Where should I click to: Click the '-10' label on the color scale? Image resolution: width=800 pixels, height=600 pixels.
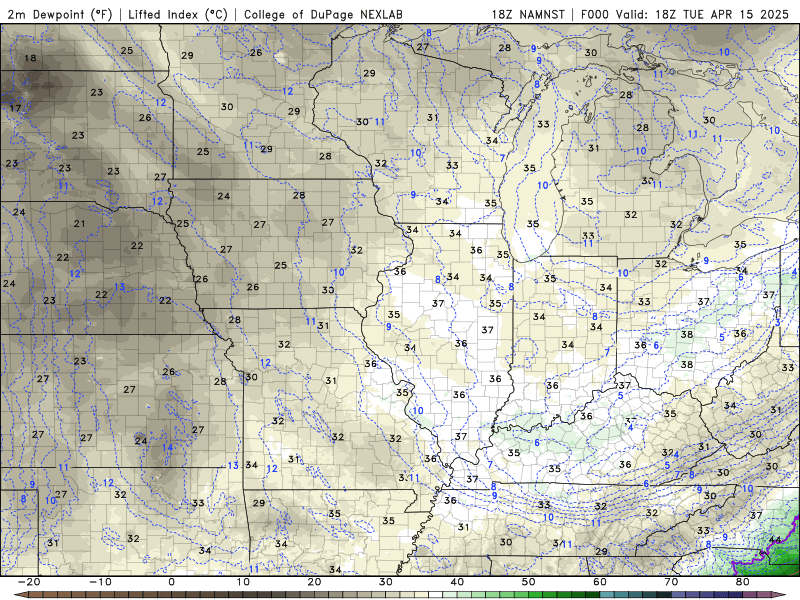(x=100, y=582)
